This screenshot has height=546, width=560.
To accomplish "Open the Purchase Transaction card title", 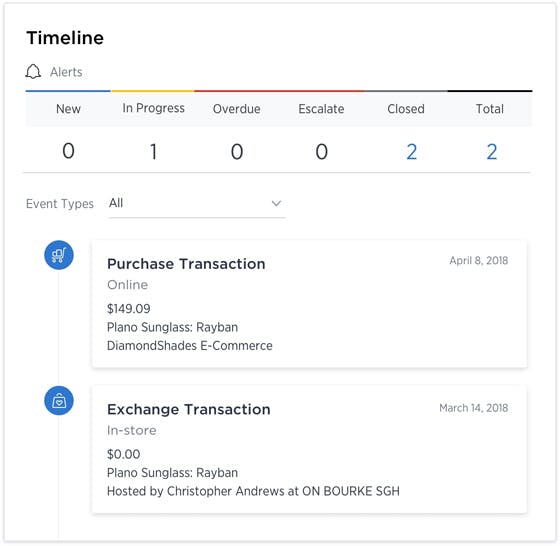I will coord(186,264).
